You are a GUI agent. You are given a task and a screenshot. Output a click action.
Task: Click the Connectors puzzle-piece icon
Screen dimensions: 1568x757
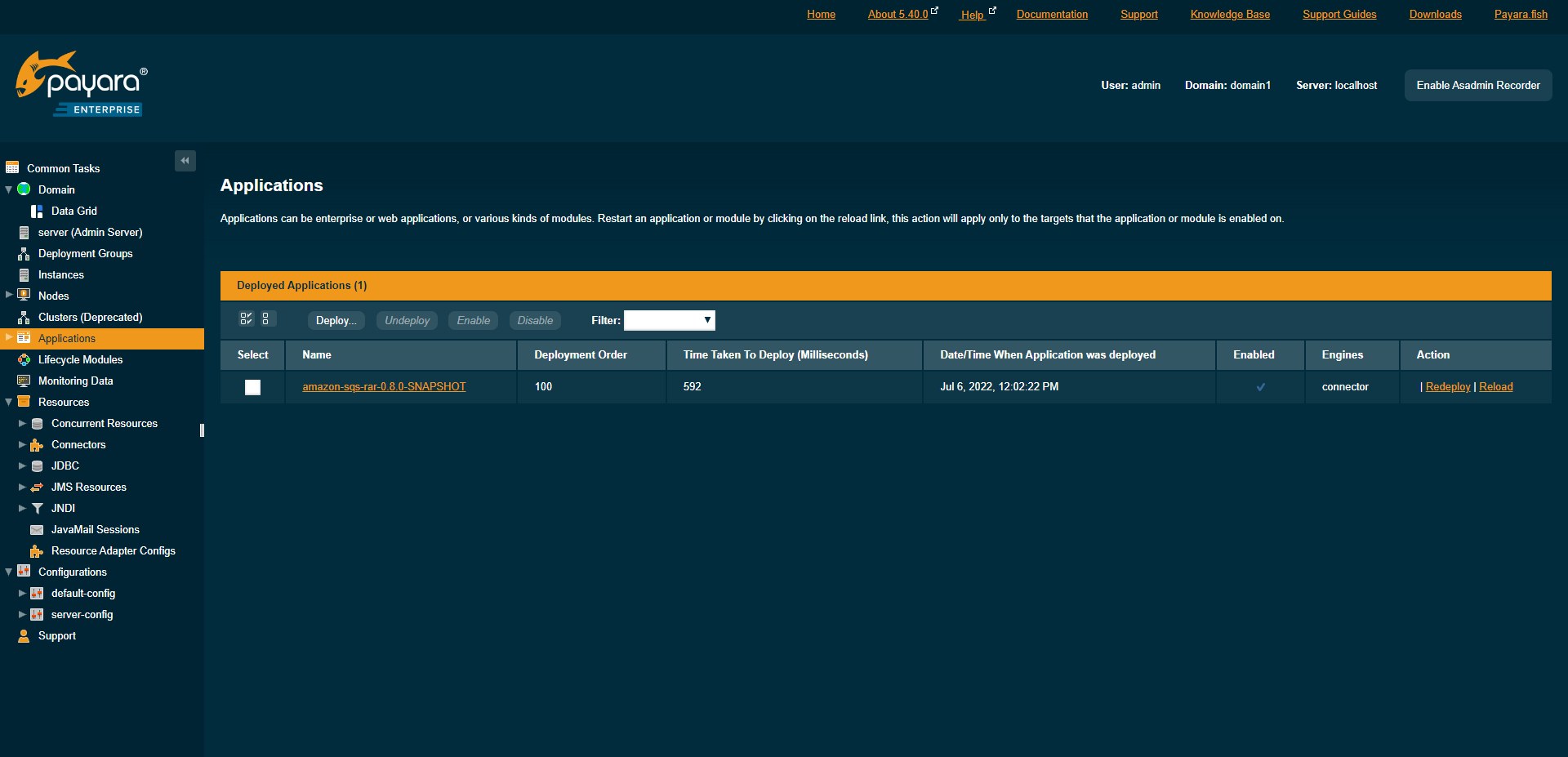point(38,444)
